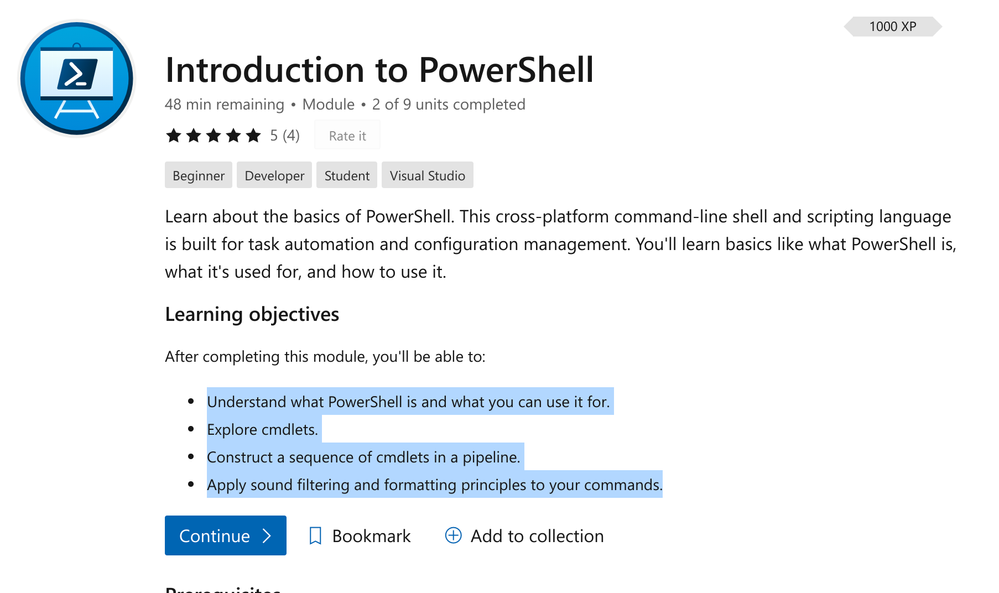Click the chevron arrow in Continue button
The width and height of the screenshot is (999, 593).
click(x=267, y=536)
